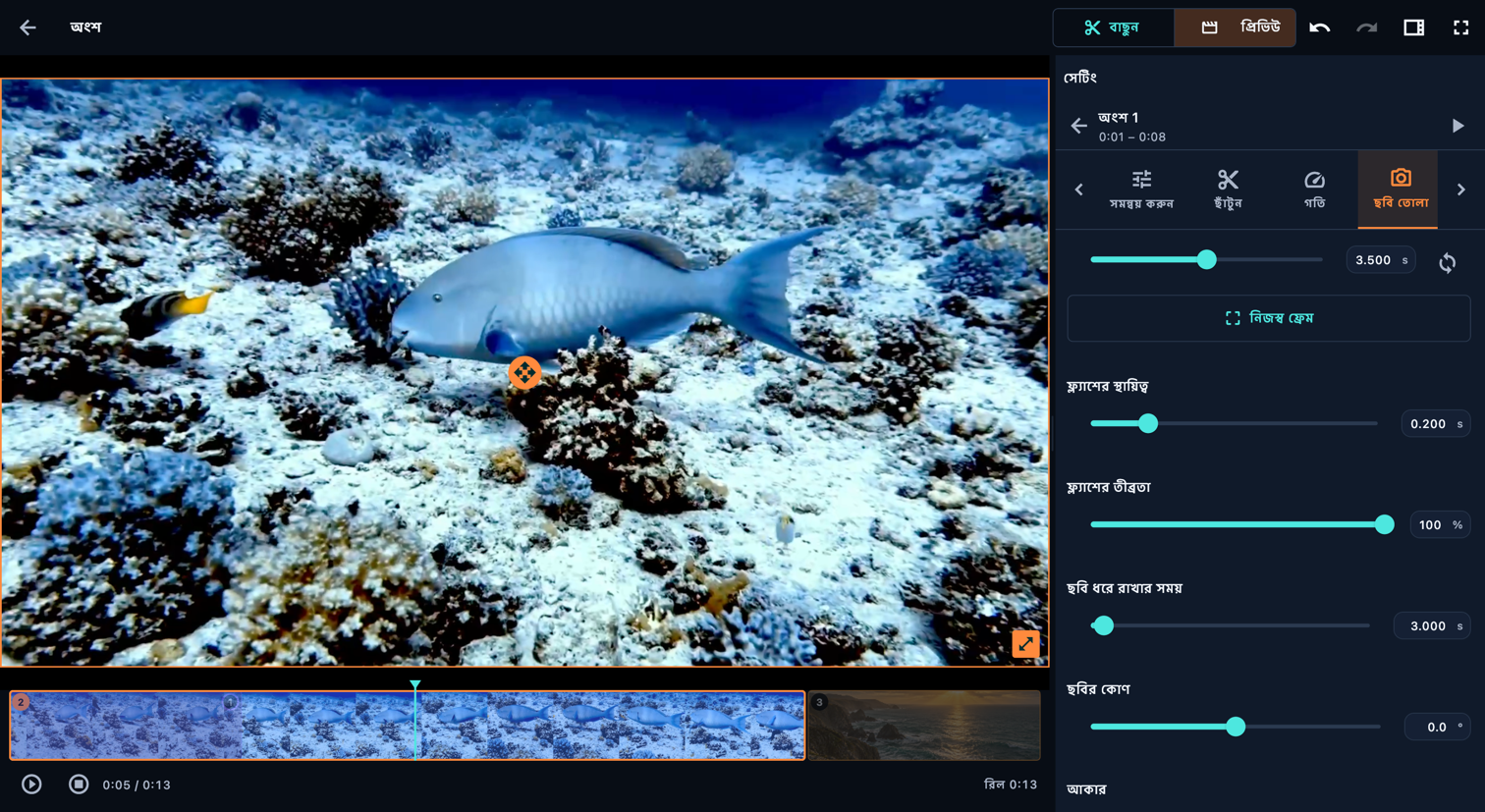This screenshot has height=812, width=1485.
Task: Switch to the বাছুন (scissors) mode
Action: coord(1113,27)
